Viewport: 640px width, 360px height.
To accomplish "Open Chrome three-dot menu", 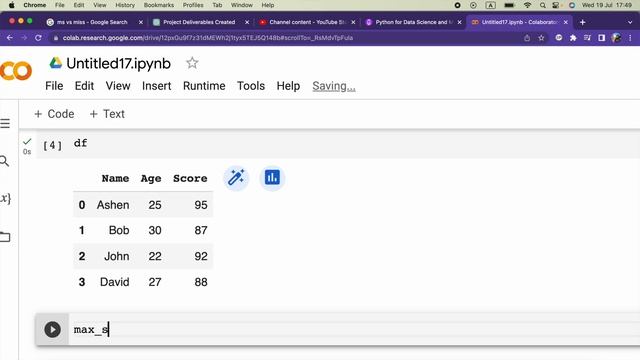I will [630, 38].
